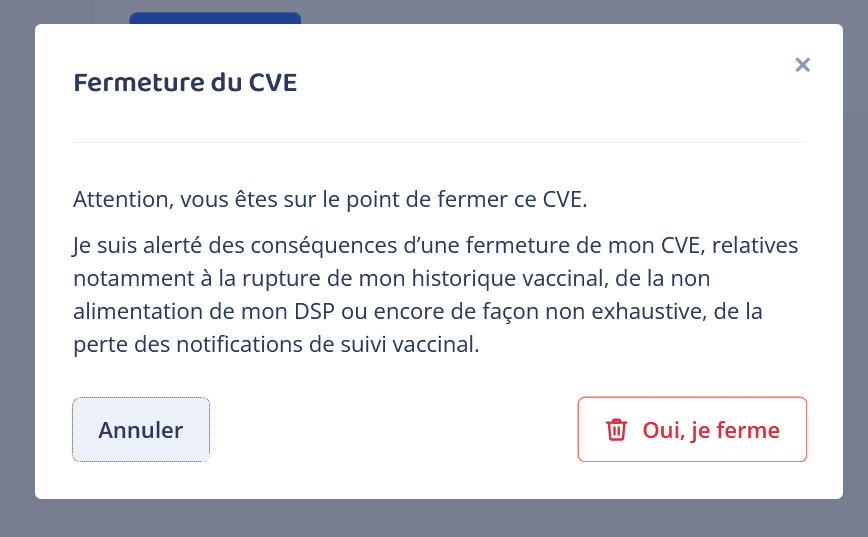Click the dimmed overlay above the dialog's right side

click(x=650, y=11)
